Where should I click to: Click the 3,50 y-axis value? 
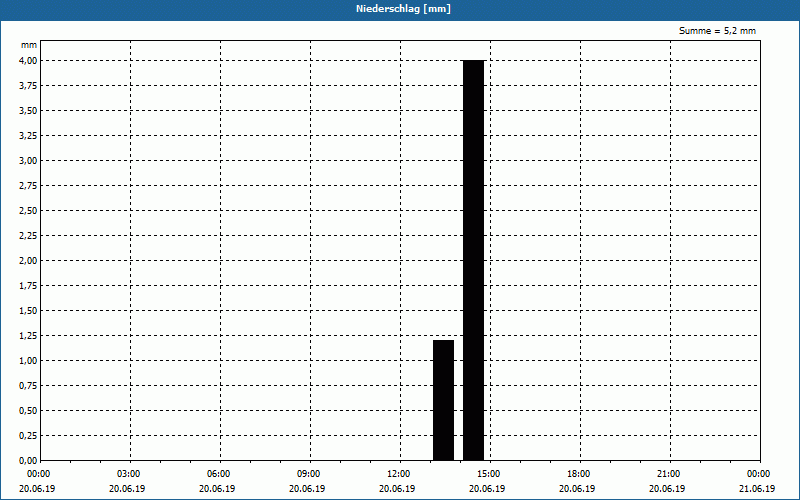coord(28,111)
